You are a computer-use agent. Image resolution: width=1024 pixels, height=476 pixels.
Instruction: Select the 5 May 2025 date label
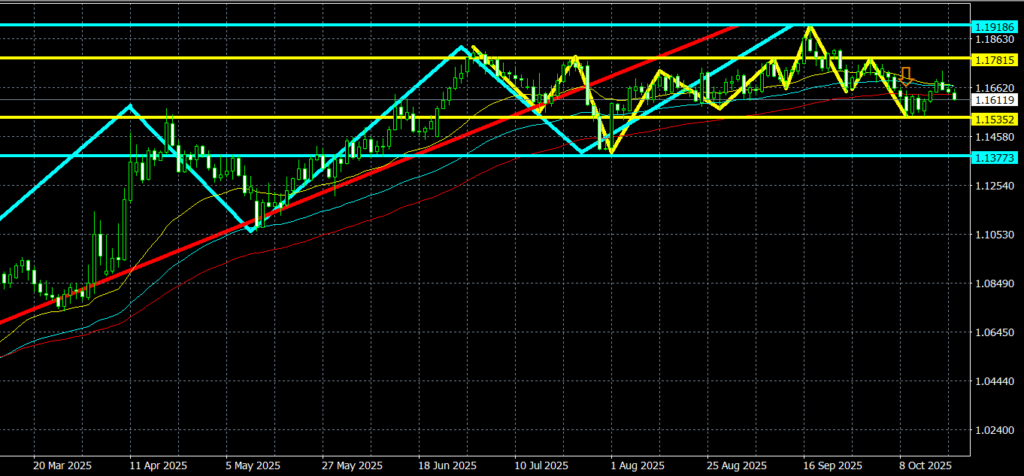click(252, 466)
